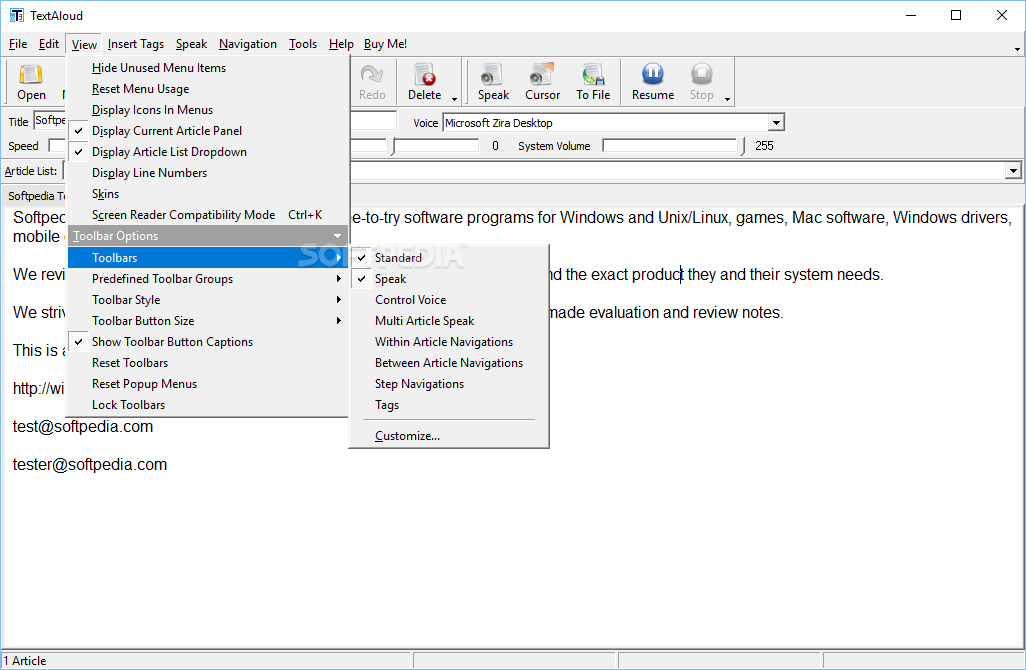Open the Skins option
The height and width of the screenshot is (670, 1026).
208,194
